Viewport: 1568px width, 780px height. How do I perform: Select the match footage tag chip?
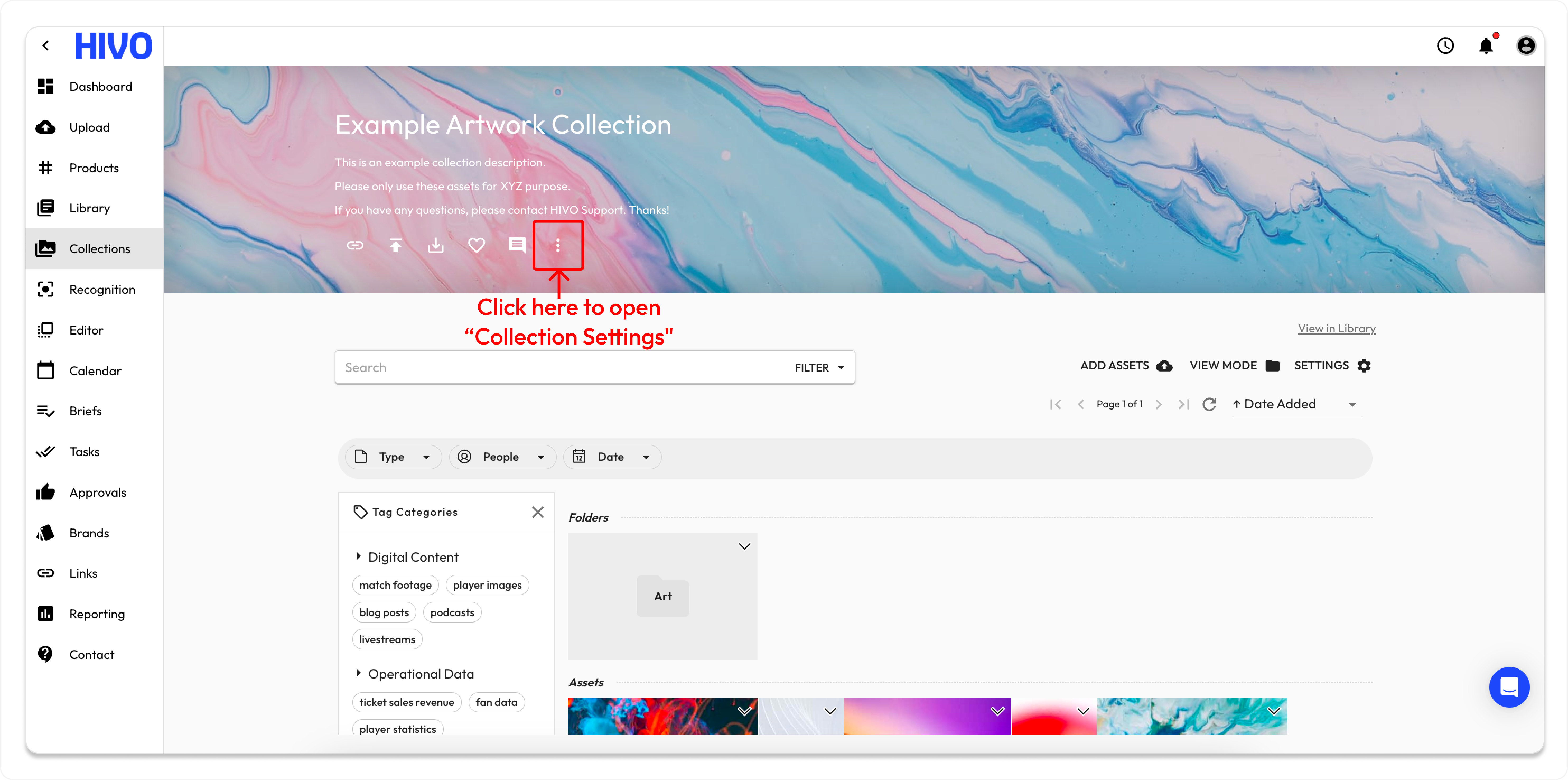click(x=395, y=585)
